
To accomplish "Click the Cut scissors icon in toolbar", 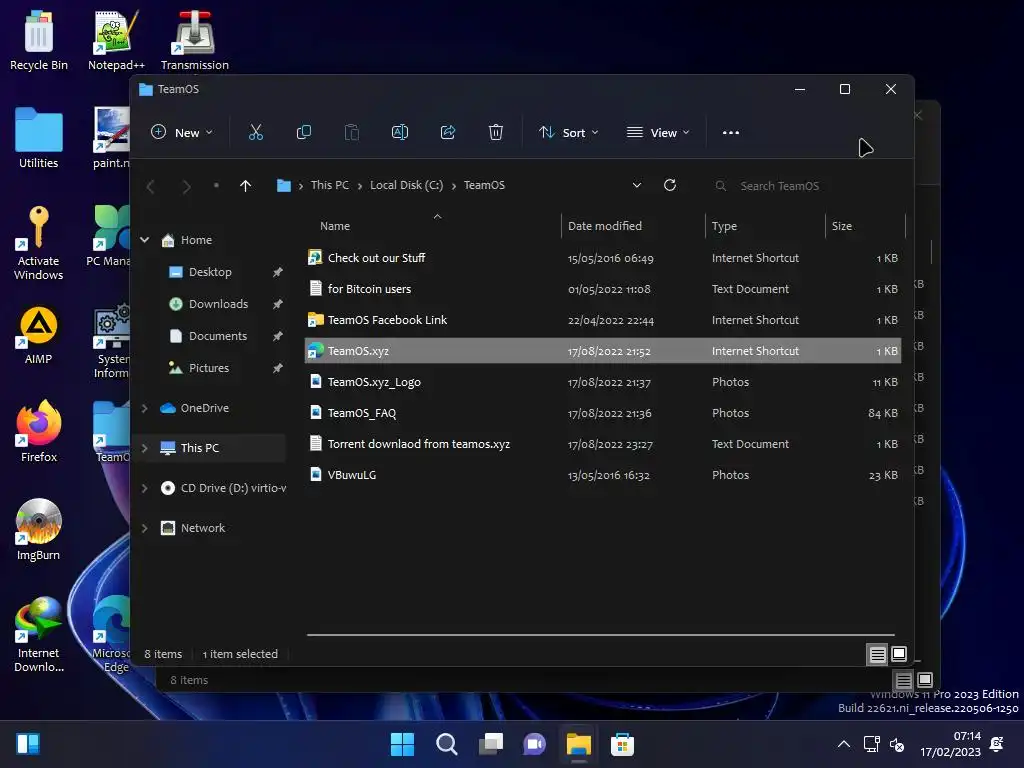I will (x=255, y=133).
